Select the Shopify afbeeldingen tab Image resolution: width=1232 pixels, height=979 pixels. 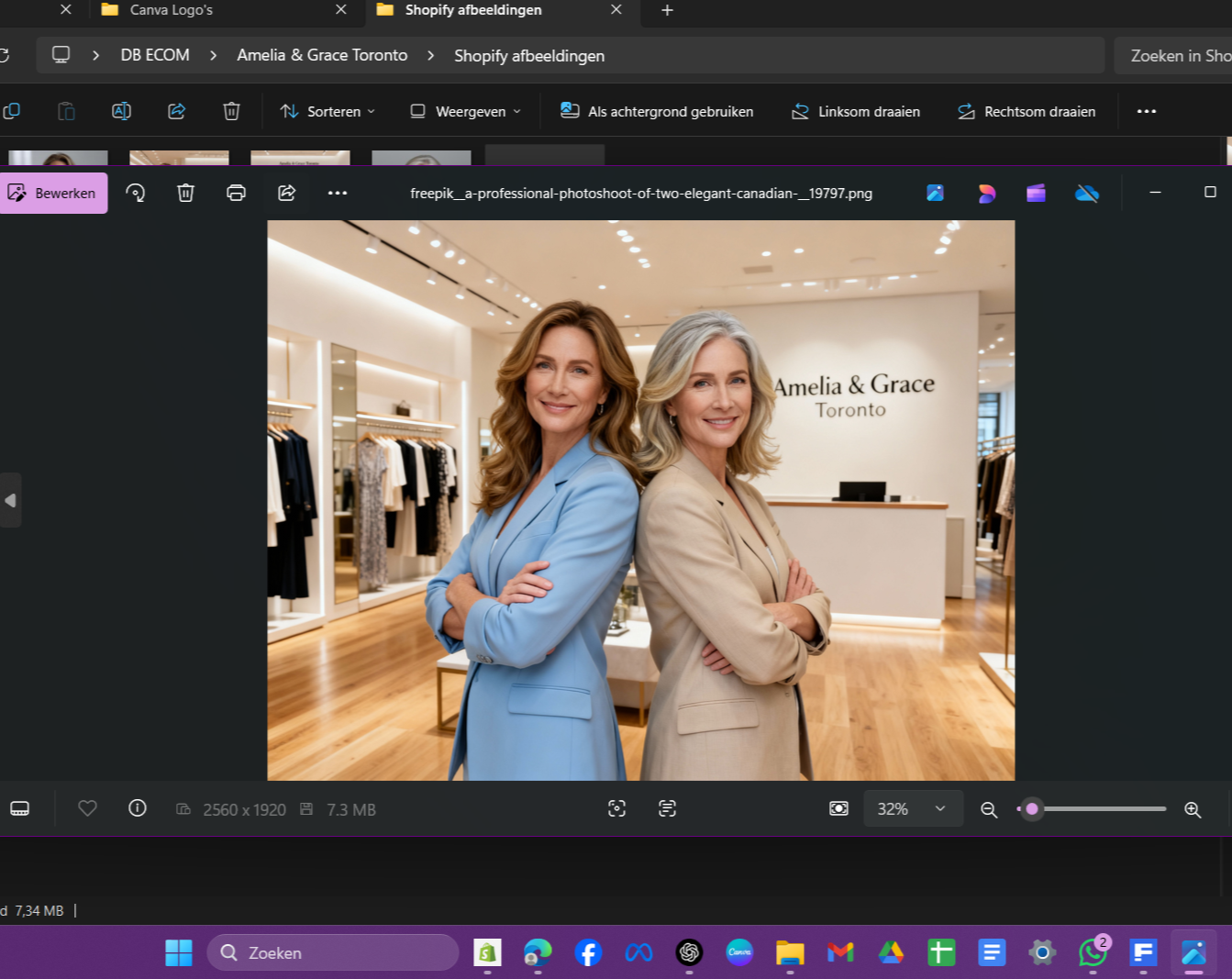(473, 10)
